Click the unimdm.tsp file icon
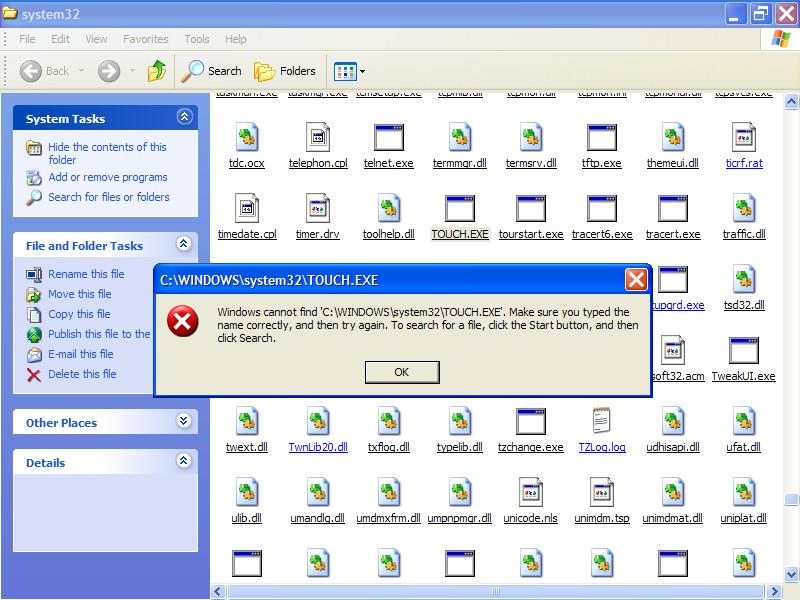Viewport: 800px width, 600px height. click(x=602, y=492)
